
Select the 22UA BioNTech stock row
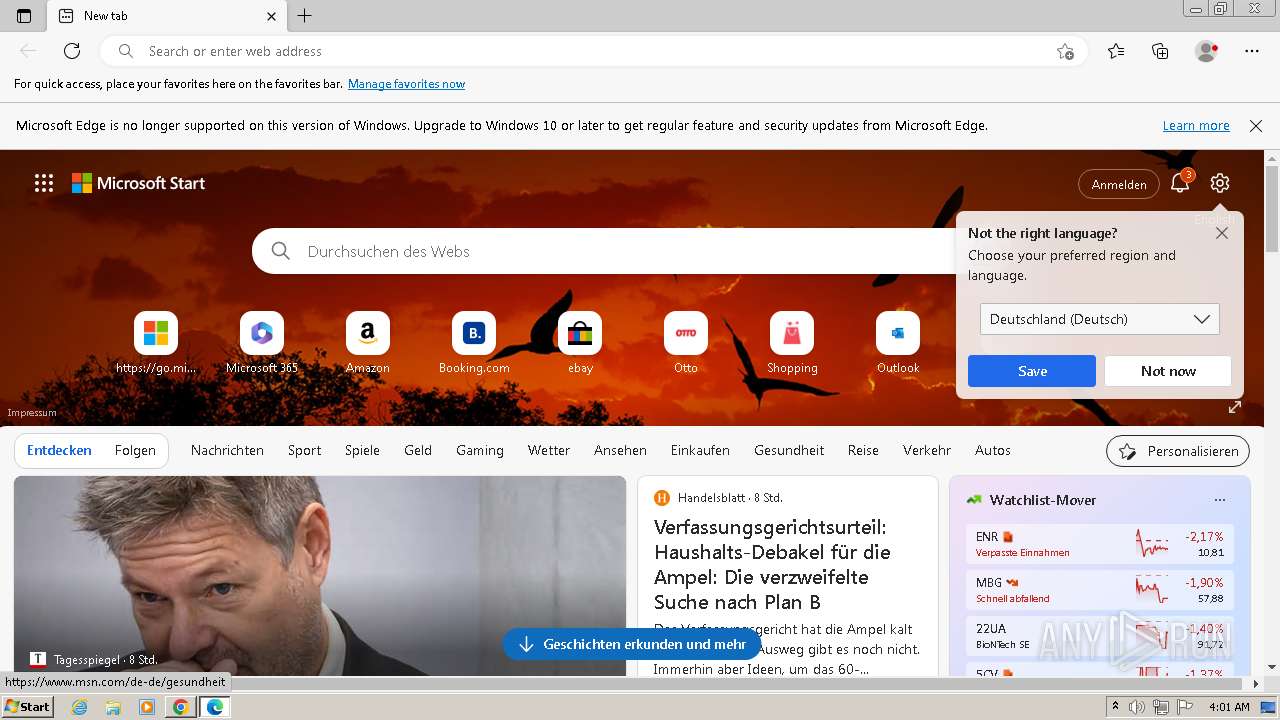tap(1100, 636)
